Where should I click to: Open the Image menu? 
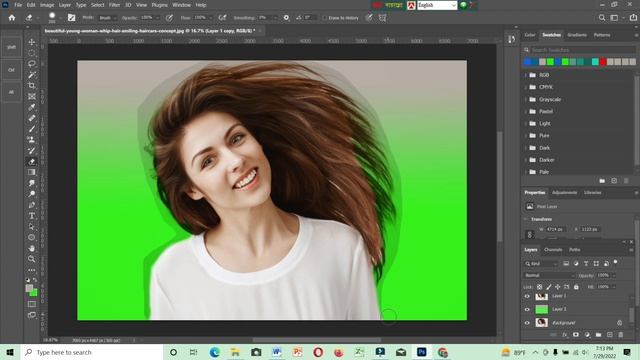click(x=47, y=5)
